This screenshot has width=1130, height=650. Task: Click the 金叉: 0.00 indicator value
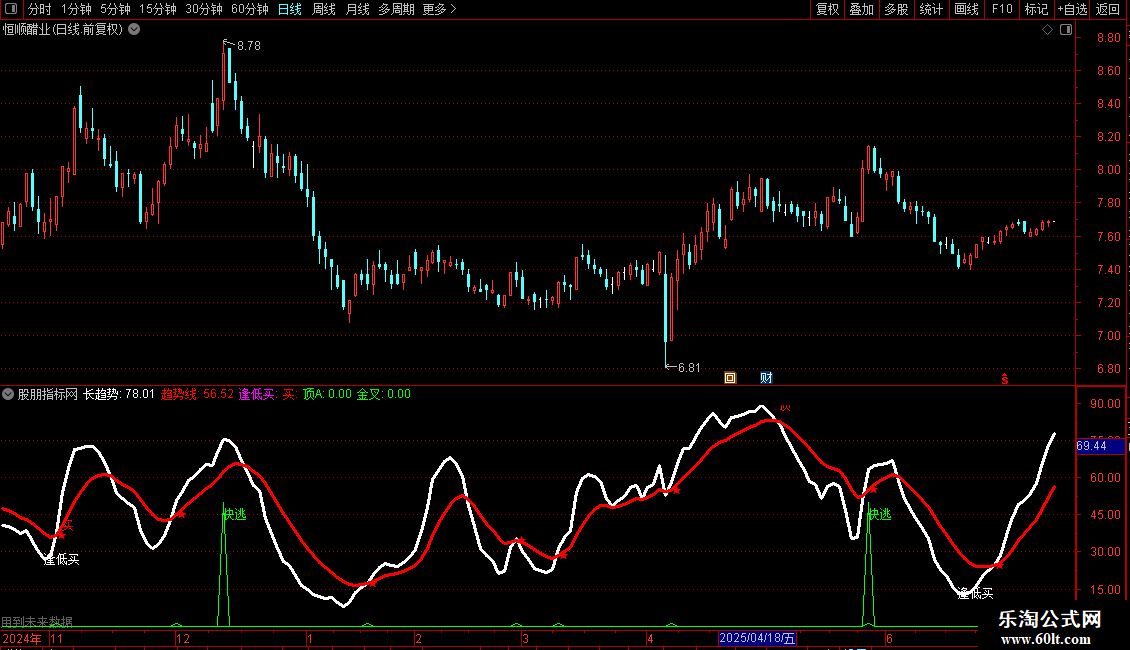pos(384,394)
